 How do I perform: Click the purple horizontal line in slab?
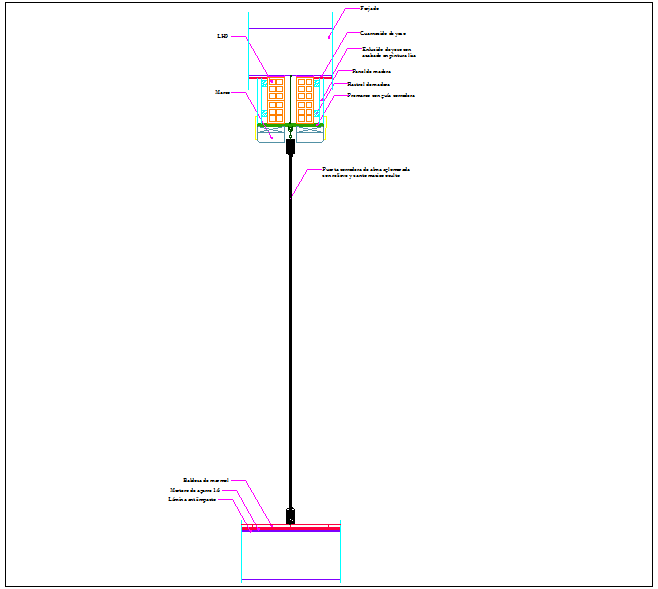coord(290,28)
